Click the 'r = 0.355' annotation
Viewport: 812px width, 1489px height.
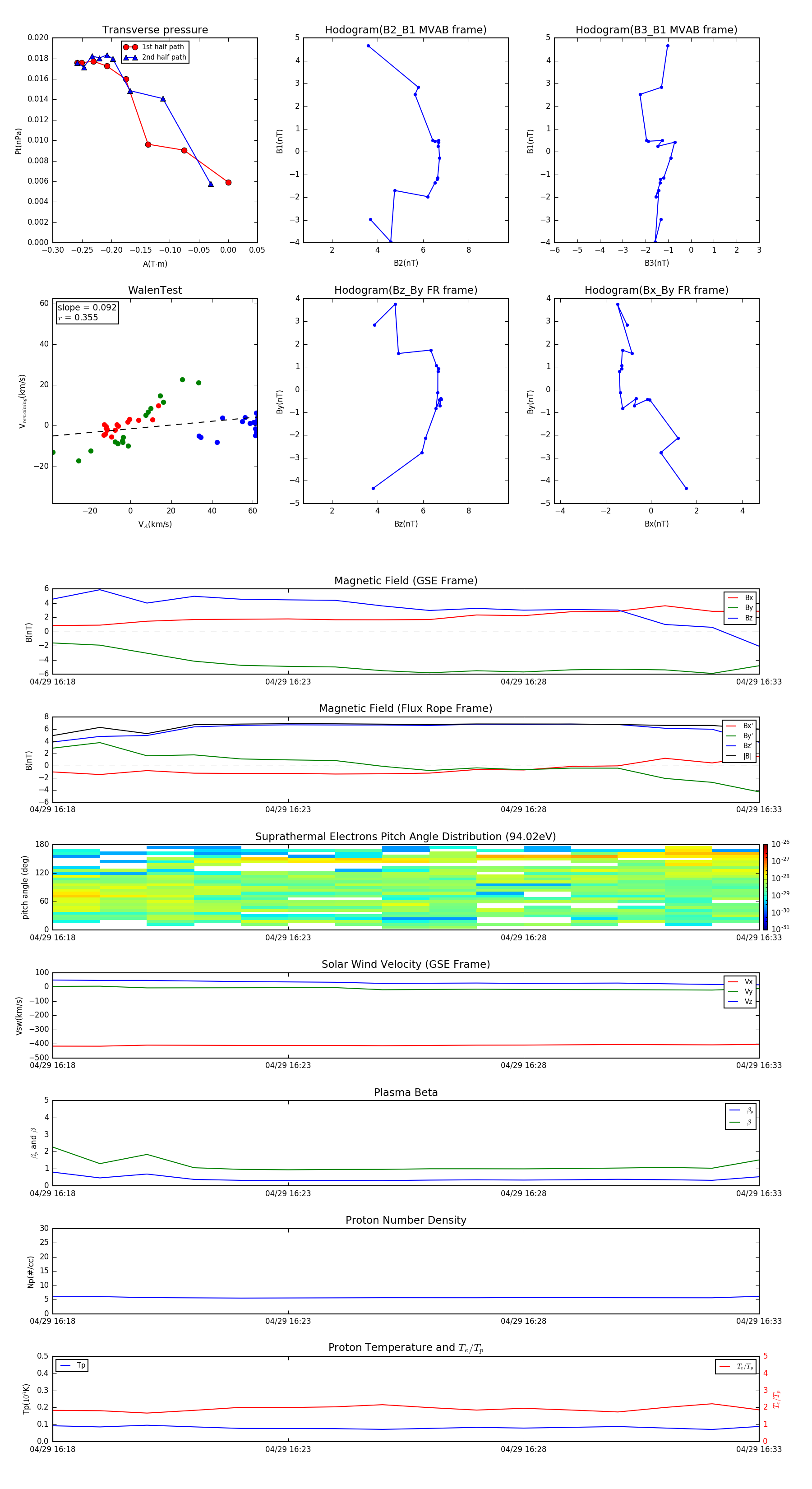tap(78, 317)
